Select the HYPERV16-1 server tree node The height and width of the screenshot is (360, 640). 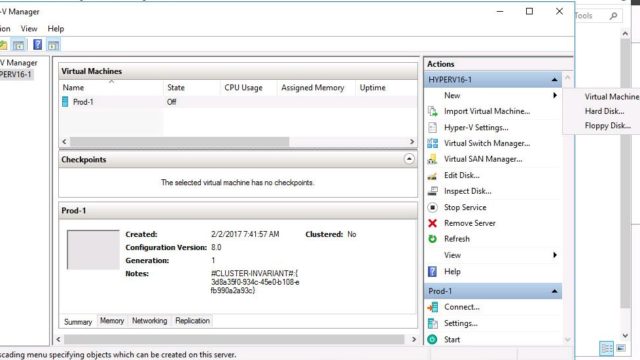[x=16, y=74]
